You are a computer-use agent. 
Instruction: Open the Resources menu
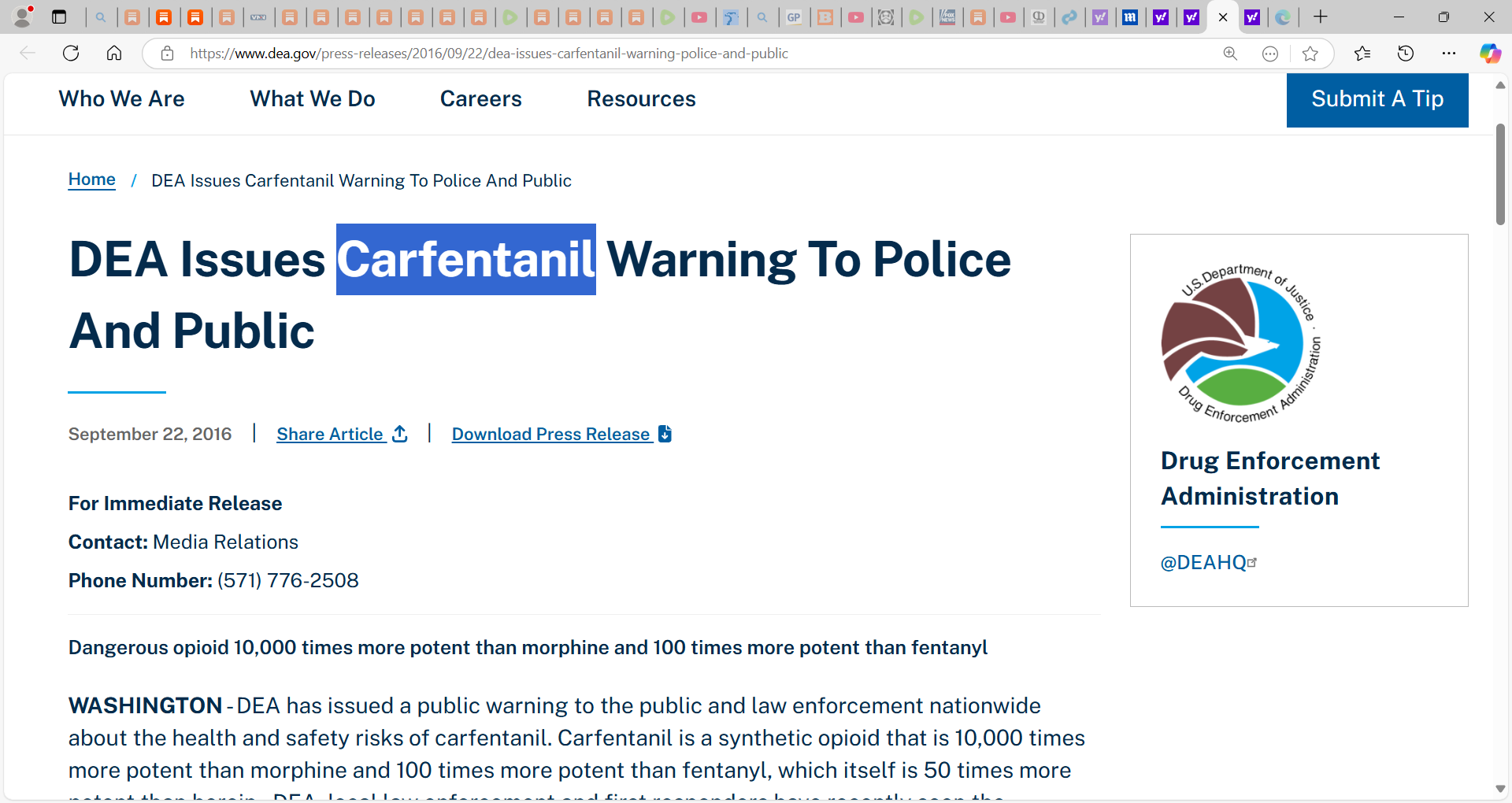point(641,98)
